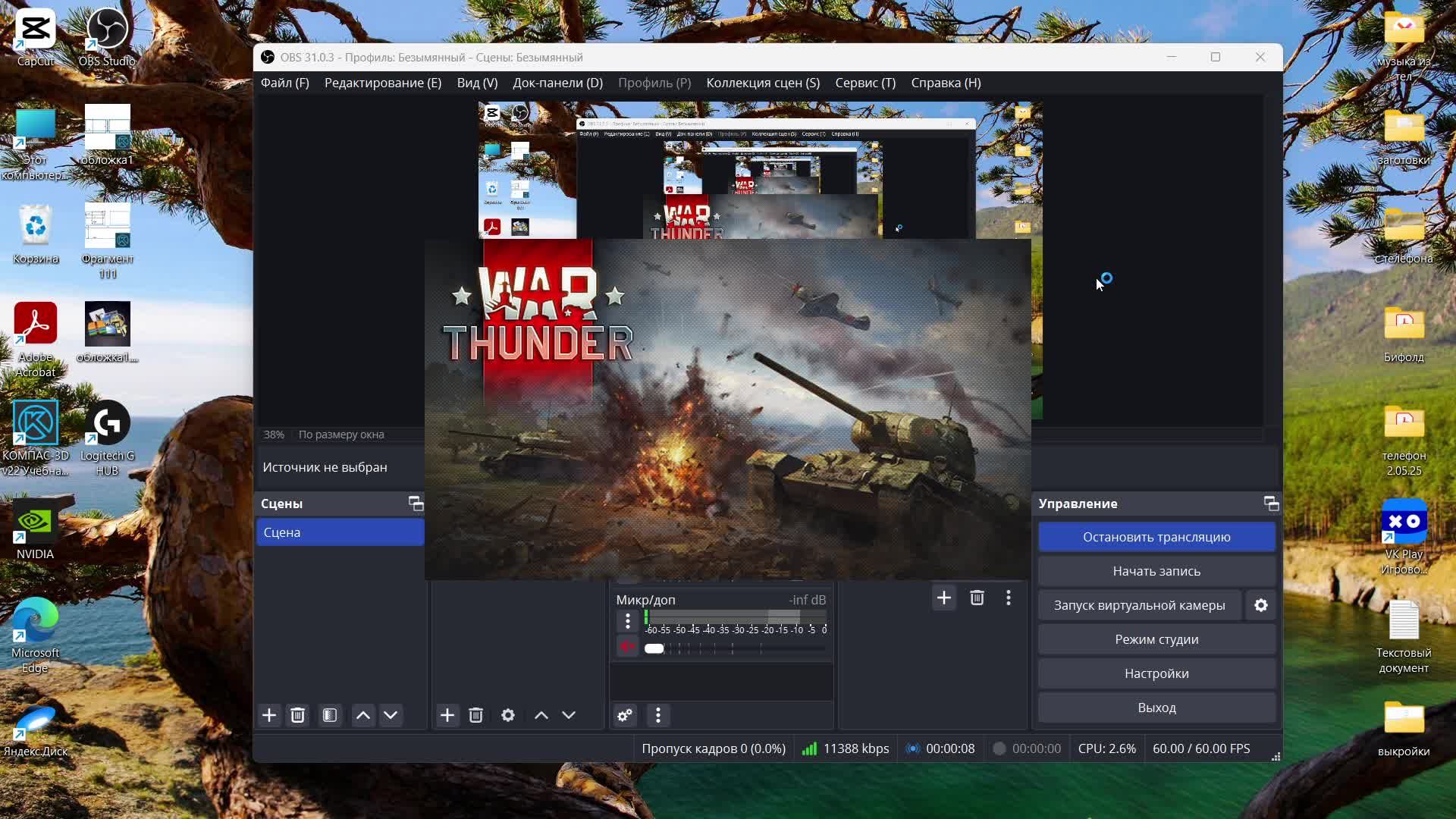Select the Adobe Acrobat desktop icon
This screenshot has height=819, width=1456.
36,340
